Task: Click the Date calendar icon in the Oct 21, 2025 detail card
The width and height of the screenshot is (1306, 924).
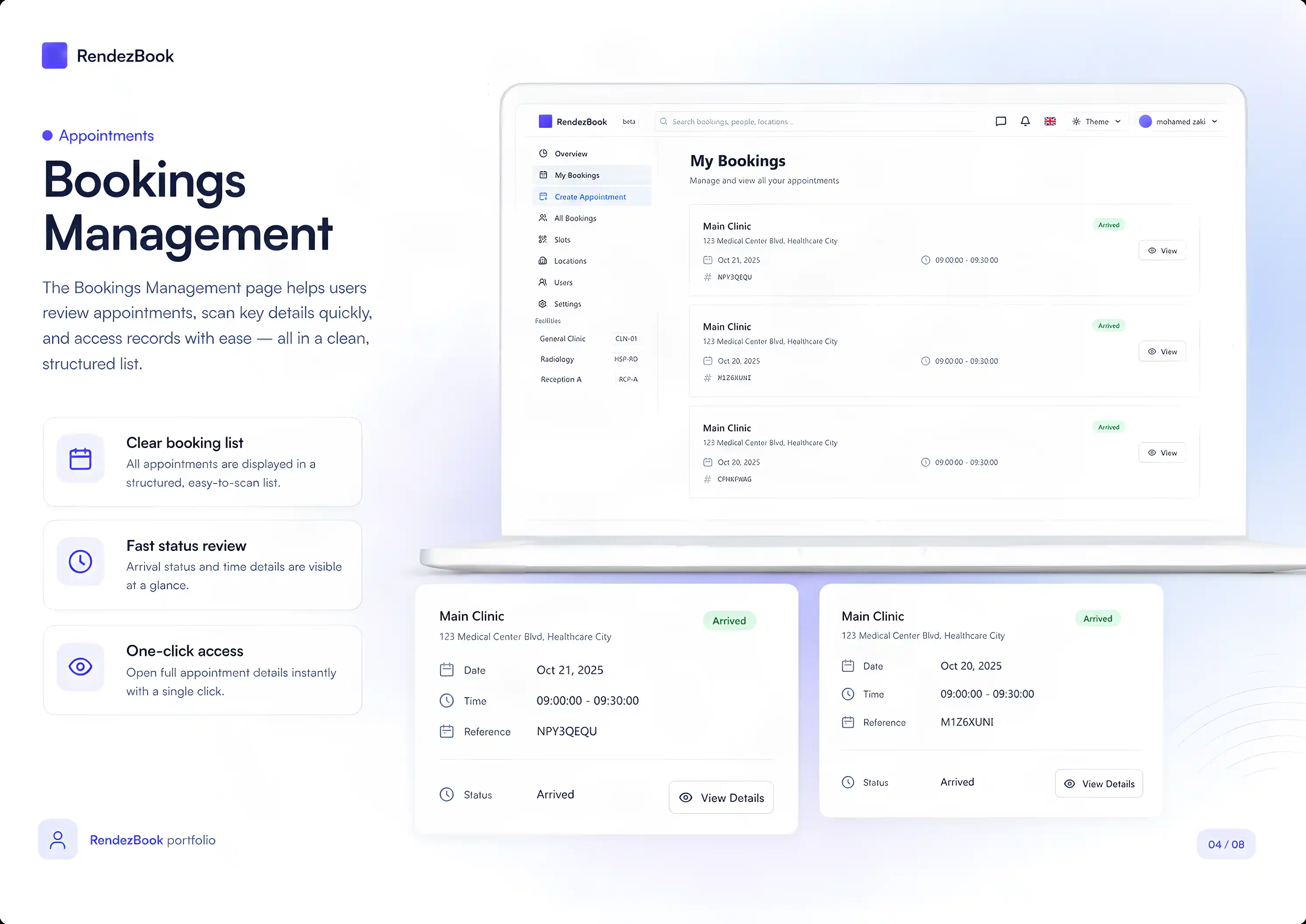Action: pyautogui.click(x=447, y=670)
